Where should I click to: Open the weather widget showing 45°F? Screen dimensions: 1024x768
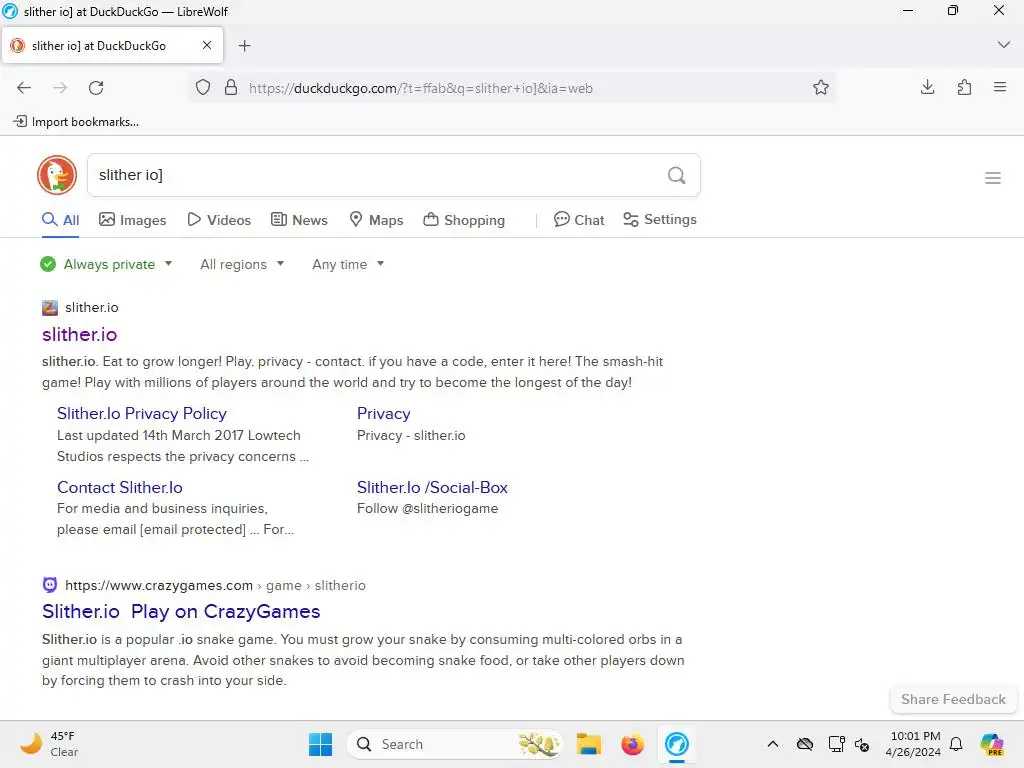point(49,744)
